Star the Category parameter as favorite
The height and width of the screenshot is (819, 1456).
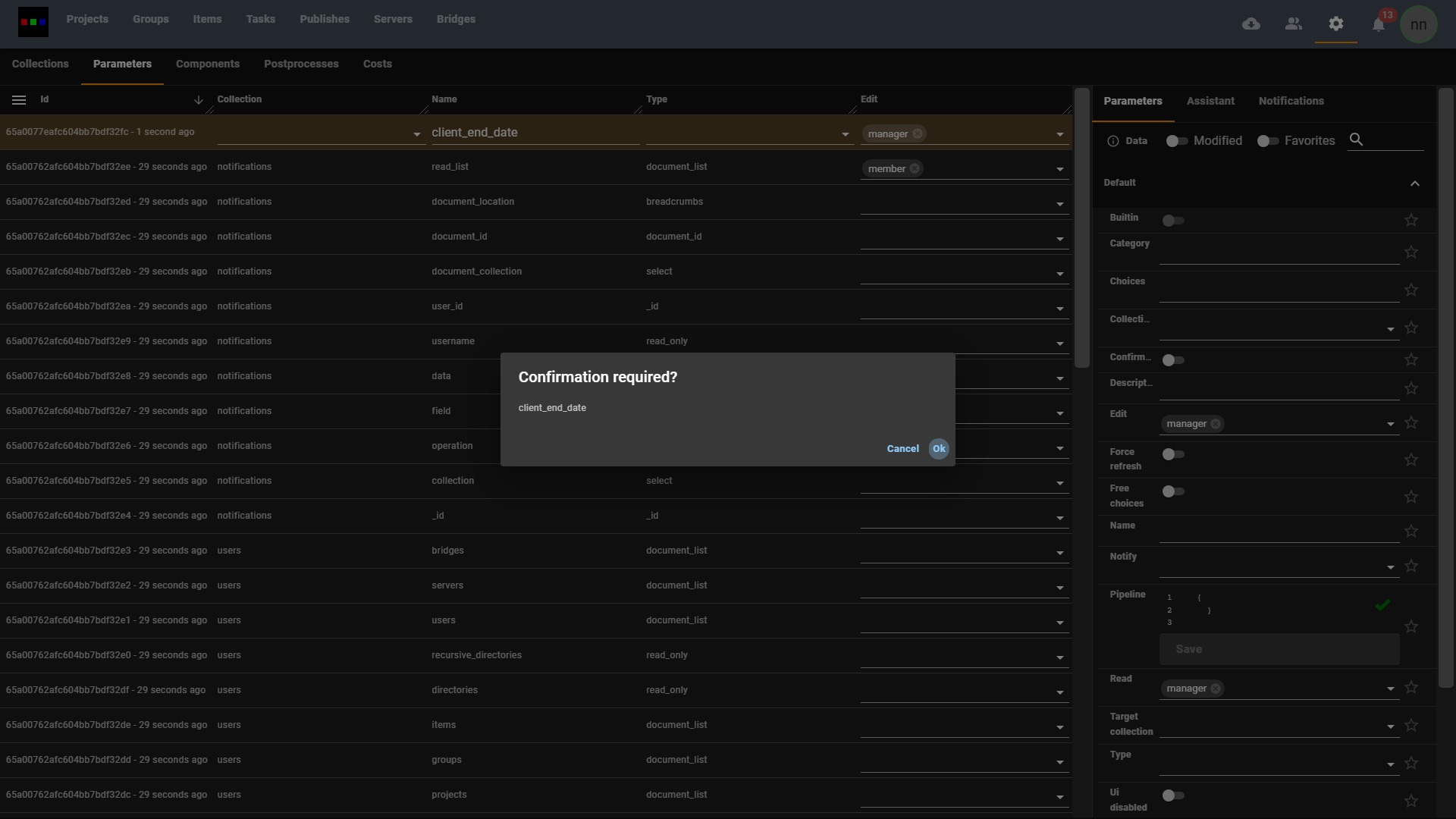(1411, 252)
